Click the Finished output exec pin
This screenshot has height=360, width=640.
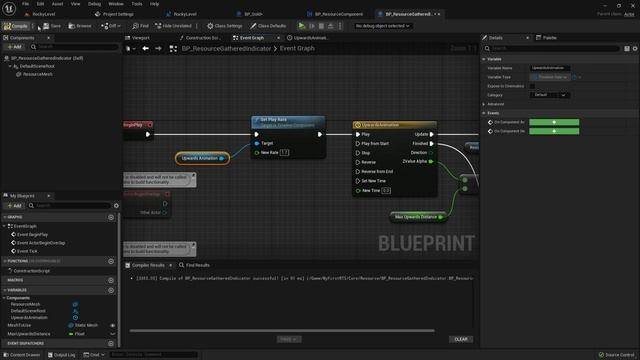coord(431,144)
